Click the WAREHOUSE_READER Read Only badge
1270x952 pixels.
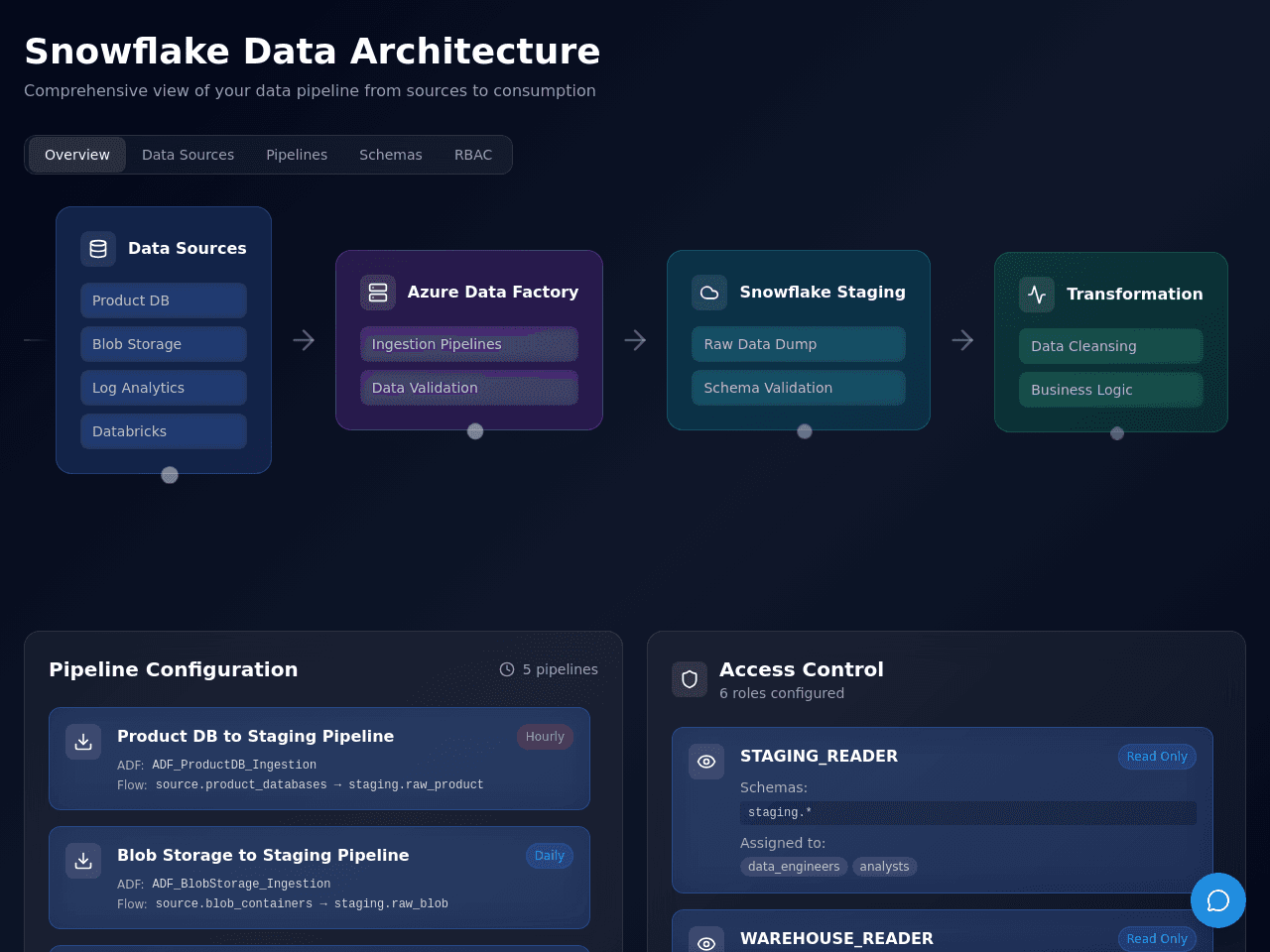[1157, 939]
